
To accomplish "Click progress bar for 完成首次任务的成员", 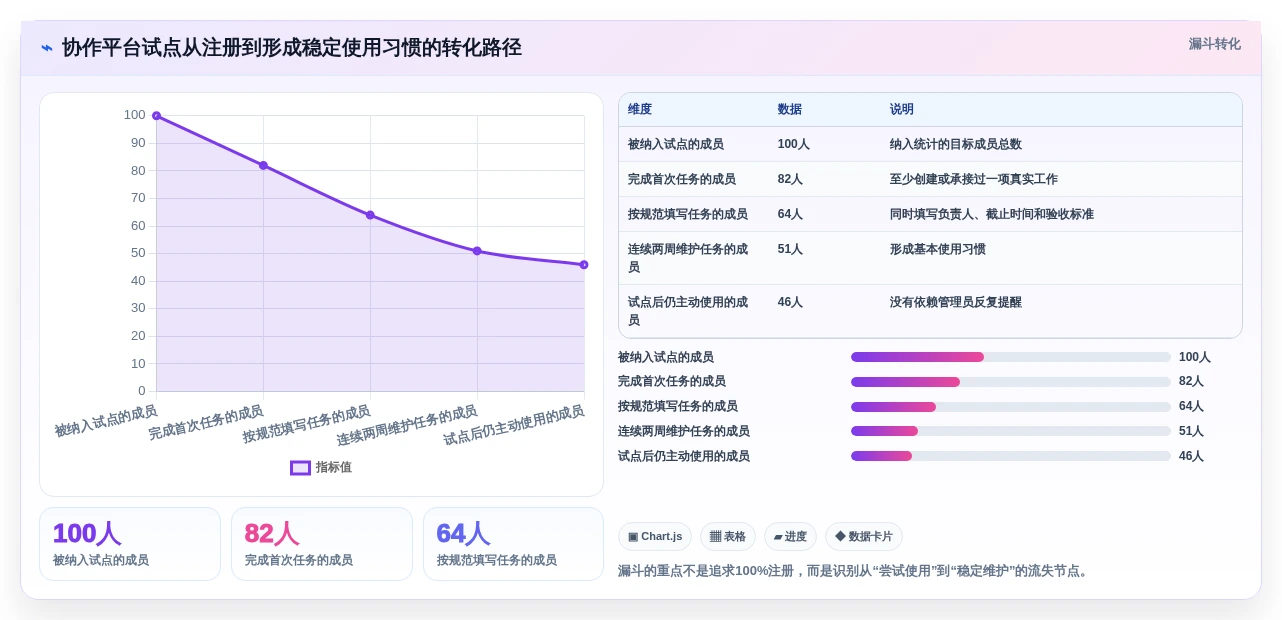I will pyautogui.click(x=1011, y=382).
